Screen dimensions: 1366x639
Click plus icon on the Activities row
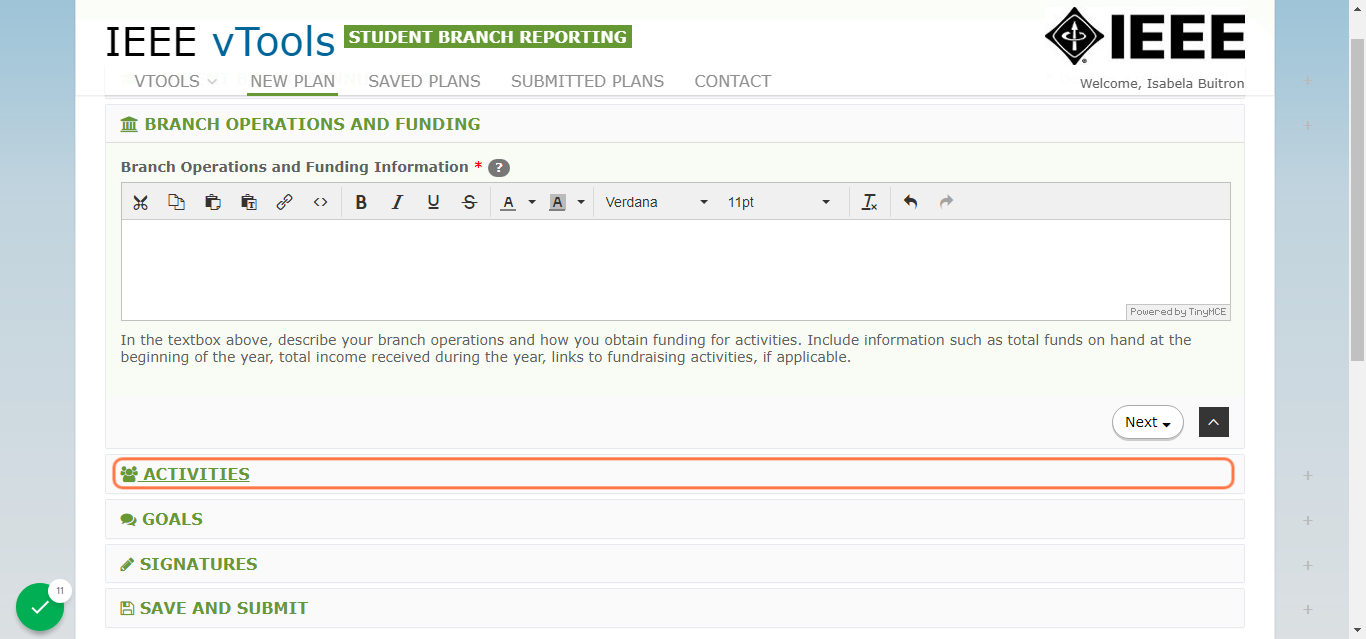tap(1307, 476)
